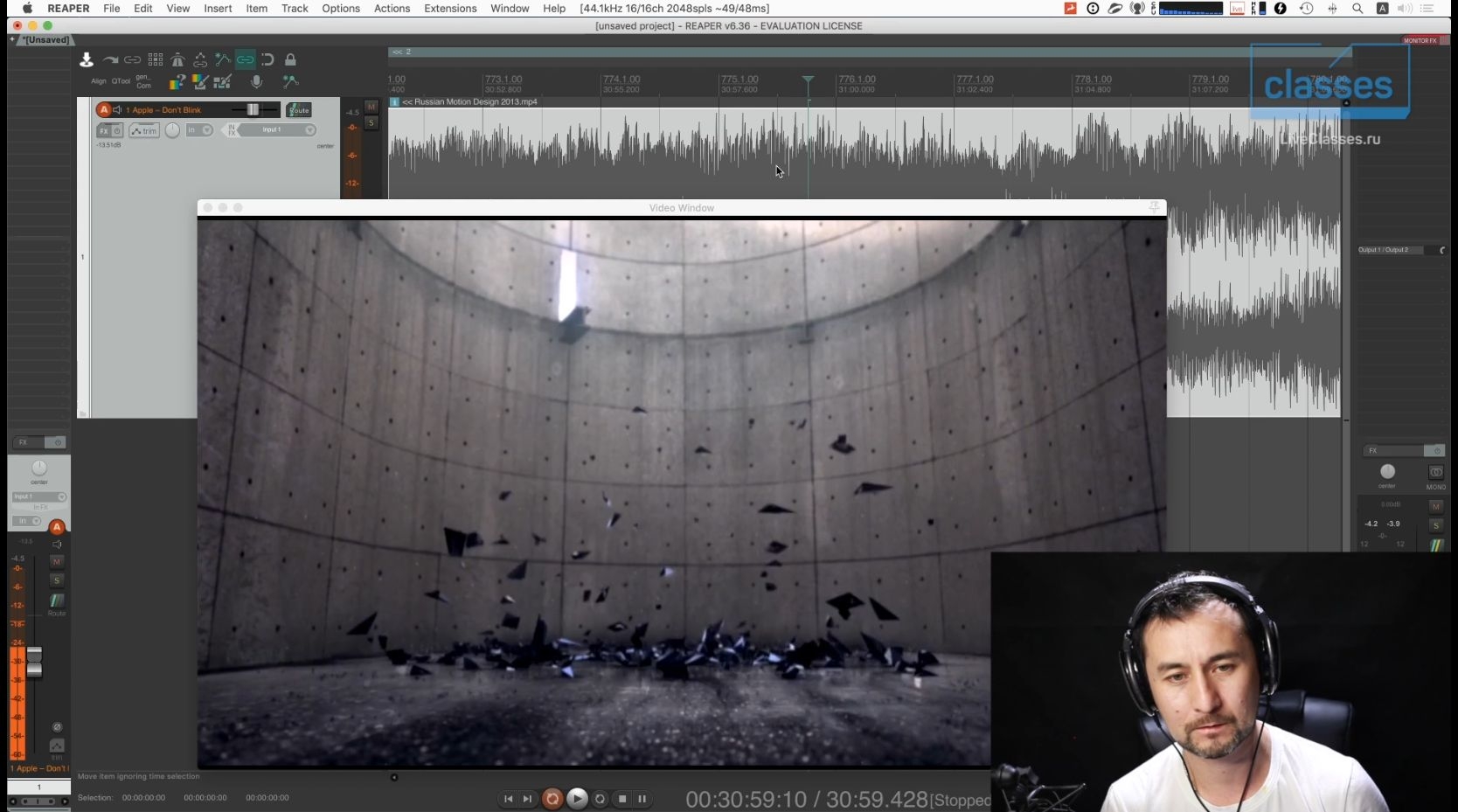Screen dimensions: 1458x812
Task: Click the Play transport button
Action: pos(577,799)
